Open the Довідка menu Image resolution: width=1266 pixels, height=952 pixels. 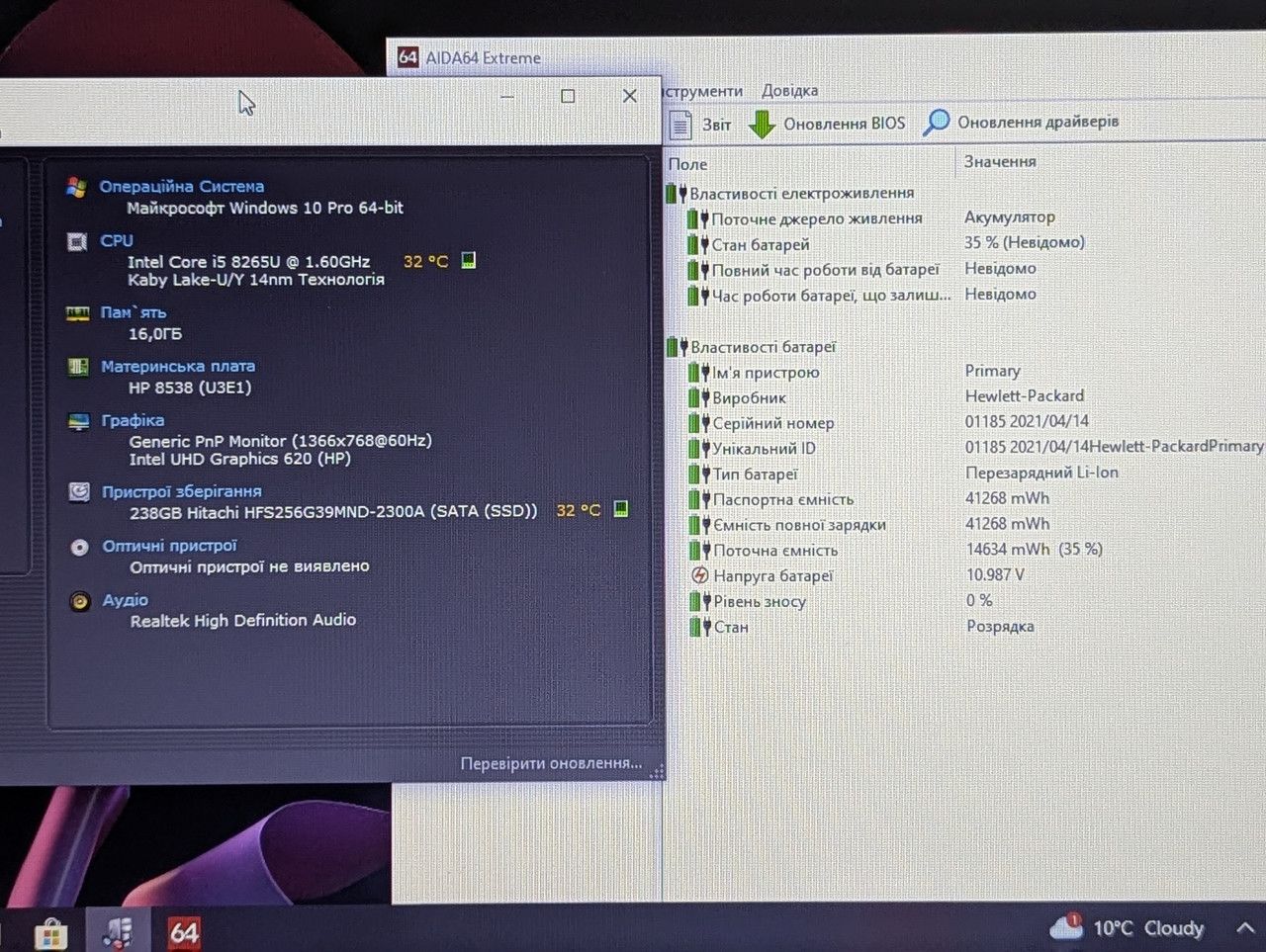click(x=789, y=91)
